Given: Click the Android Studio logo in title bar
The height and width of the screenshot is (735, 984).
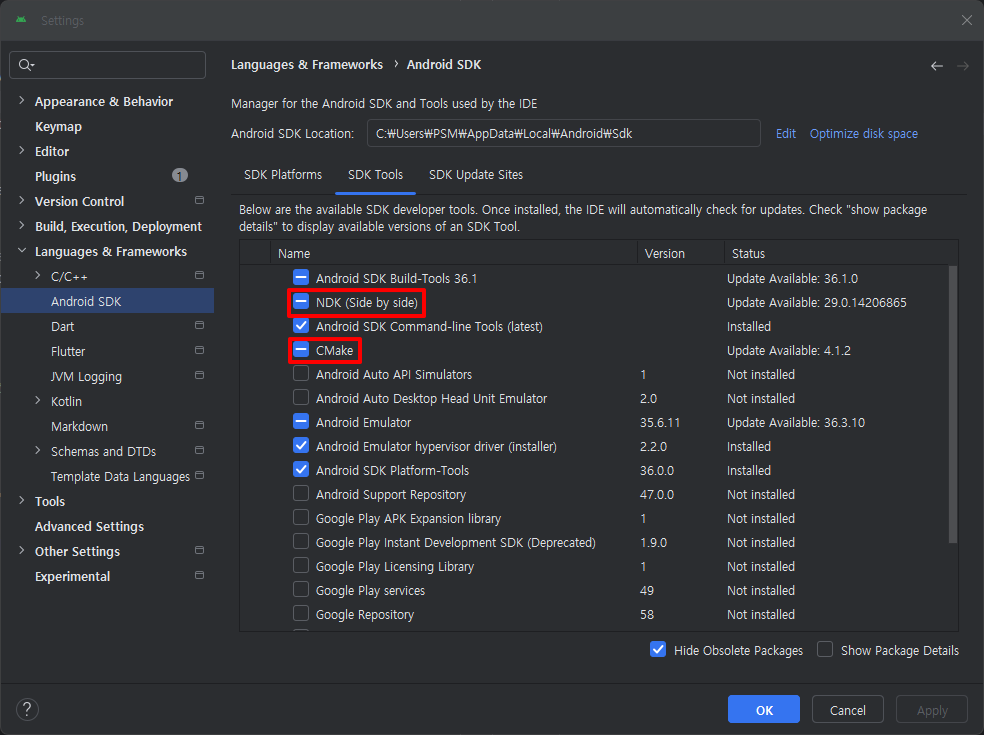Looking at the screenshot, I should click(x=21, y=20).
